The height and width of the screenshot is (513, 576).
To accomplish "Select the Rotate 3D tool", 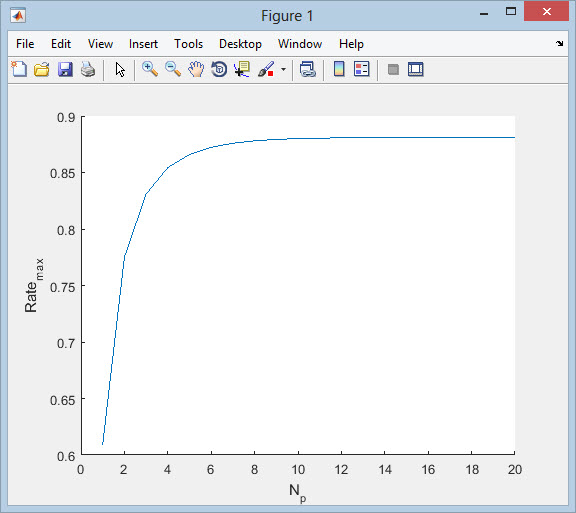I will (x=219, y=69).
